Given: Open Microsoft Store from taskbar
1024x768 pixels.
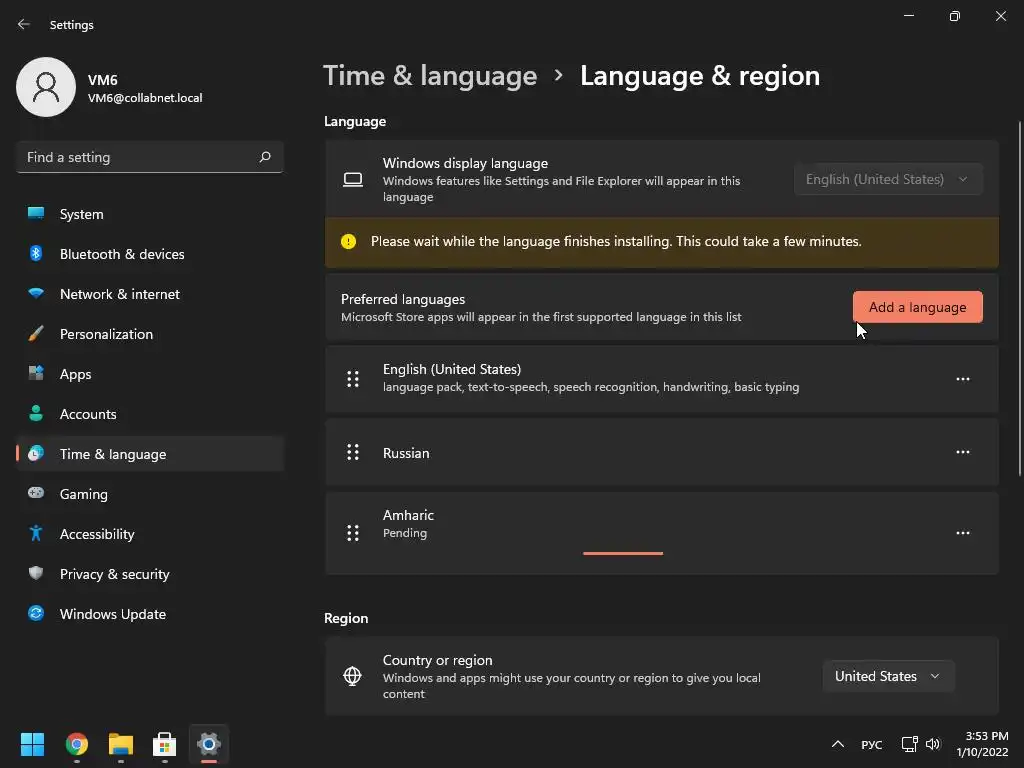Looking at the screenshot, I should pyautogui.click(x=165, y=744).
